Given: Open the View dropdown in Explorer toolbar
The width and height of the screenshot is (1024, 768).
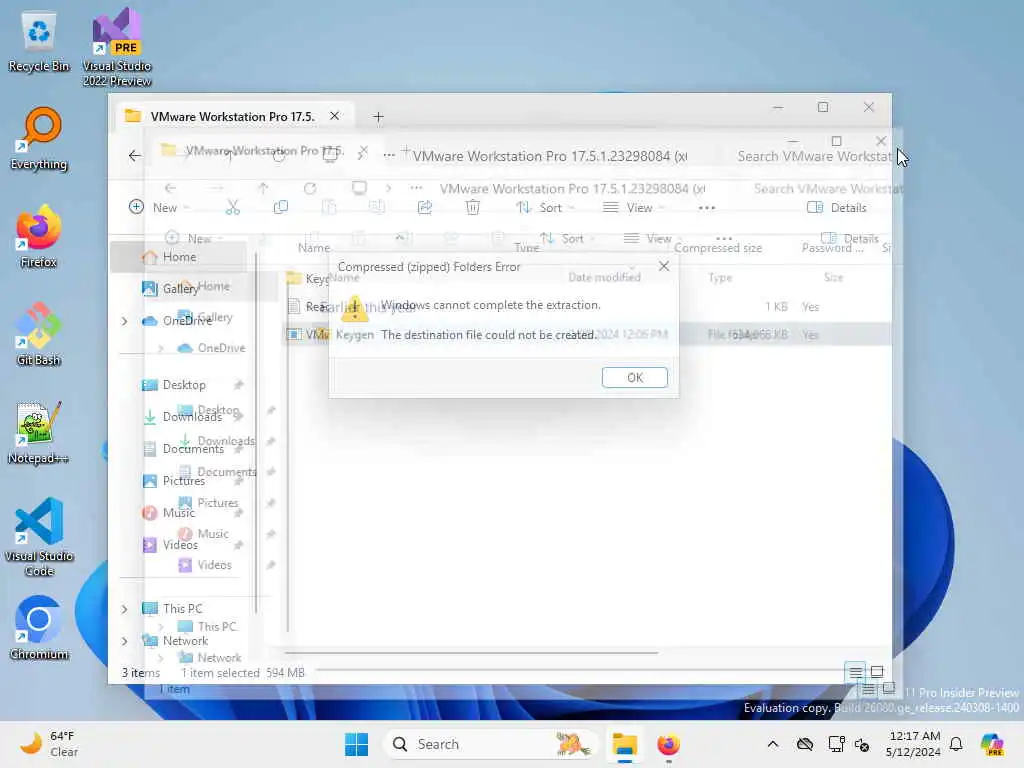Looking at the screenshot, I should (x=632, y=207).
